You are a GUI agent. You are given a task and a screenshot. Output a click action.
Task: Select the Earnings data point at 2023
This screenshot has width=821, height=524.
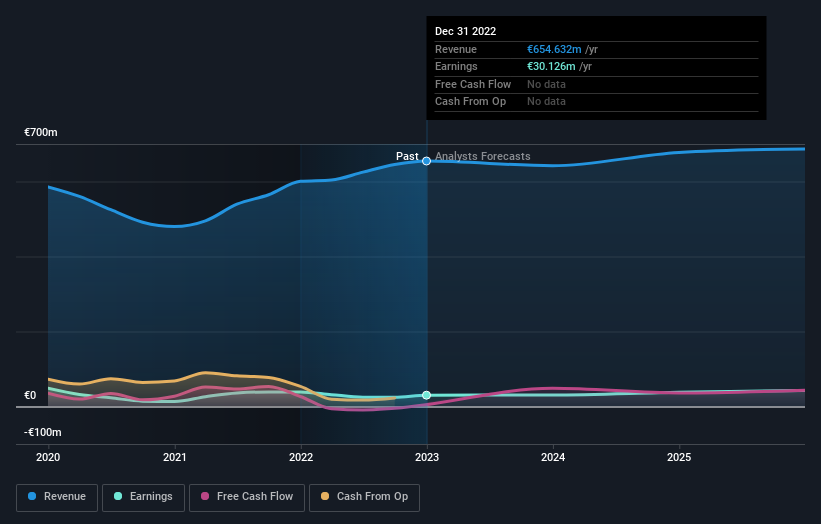[427, 395]
